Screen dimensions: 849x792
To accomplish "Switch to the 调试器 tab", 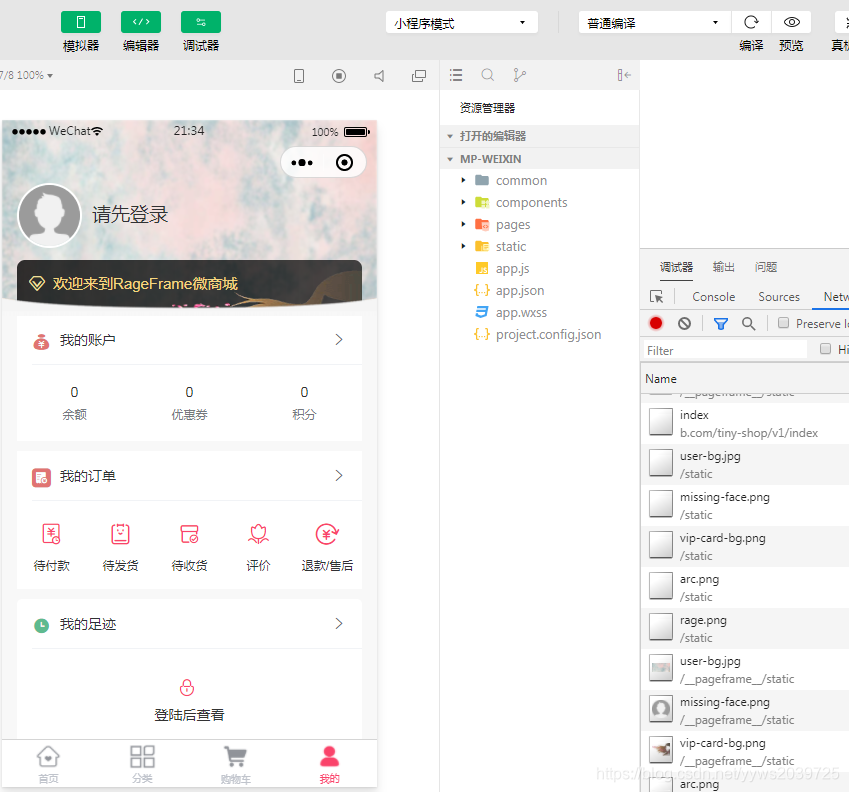I will [676, 267].
